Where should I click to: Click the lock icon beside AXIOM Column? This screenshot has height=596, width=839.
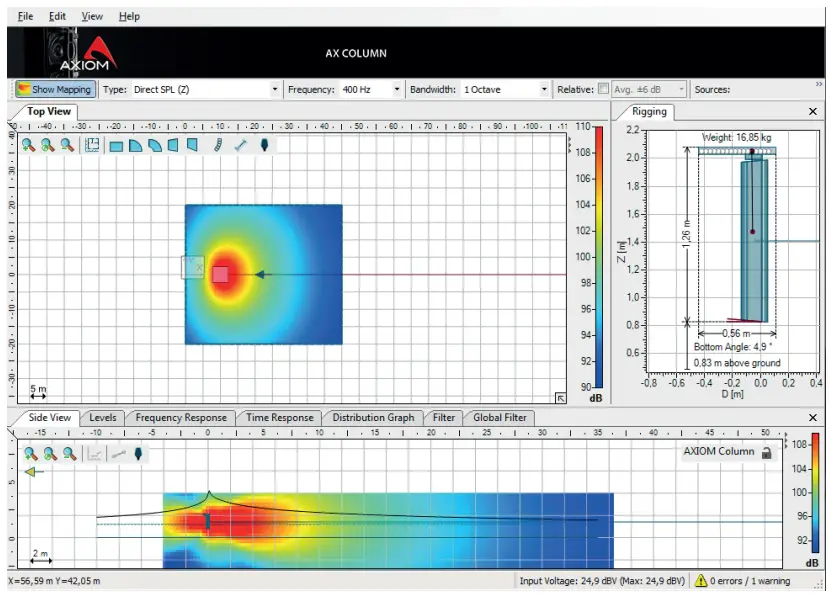click(x=766, y=453)
